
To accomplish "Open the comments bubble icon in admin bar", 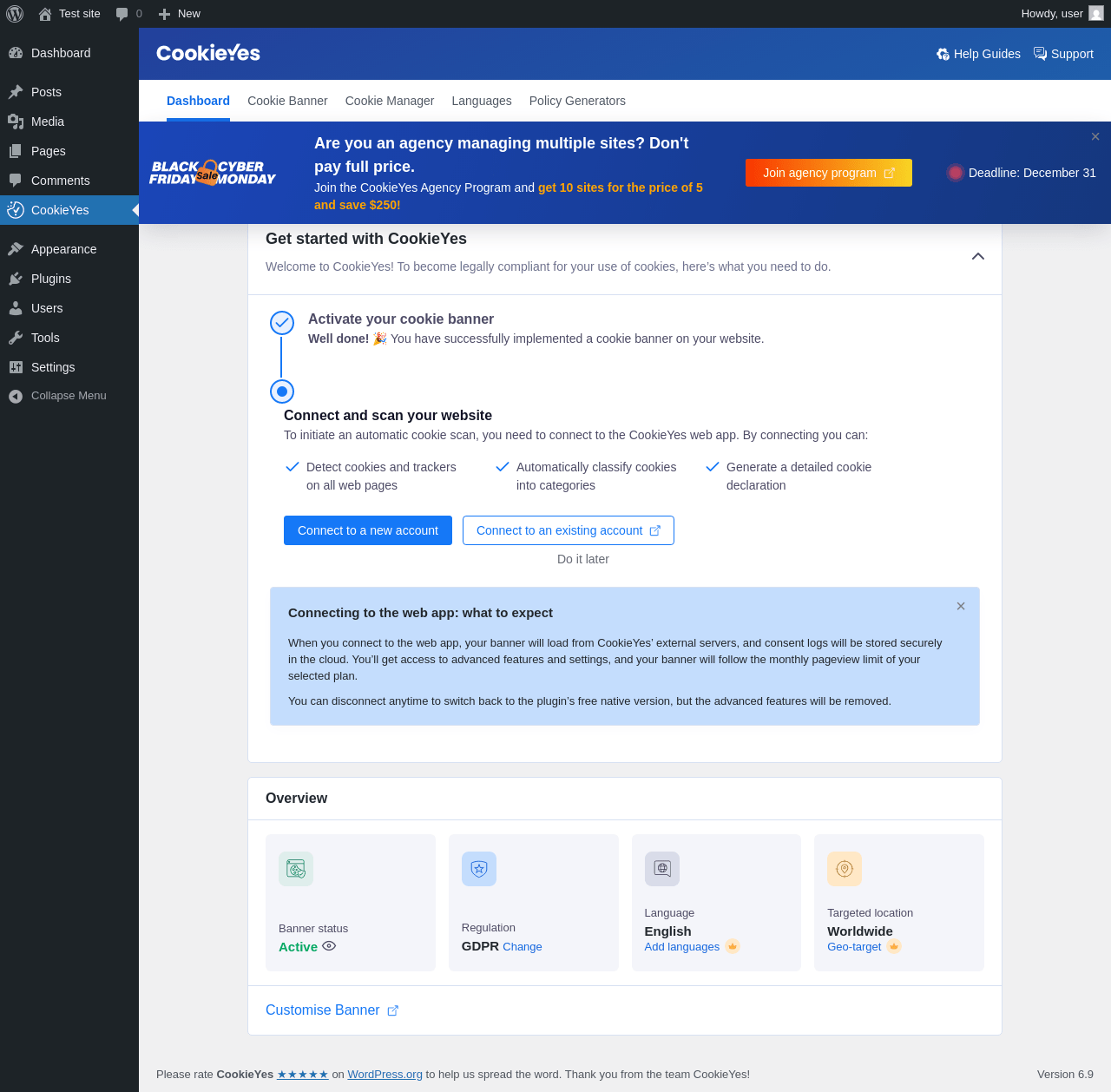I will click(x=122, y=14).
